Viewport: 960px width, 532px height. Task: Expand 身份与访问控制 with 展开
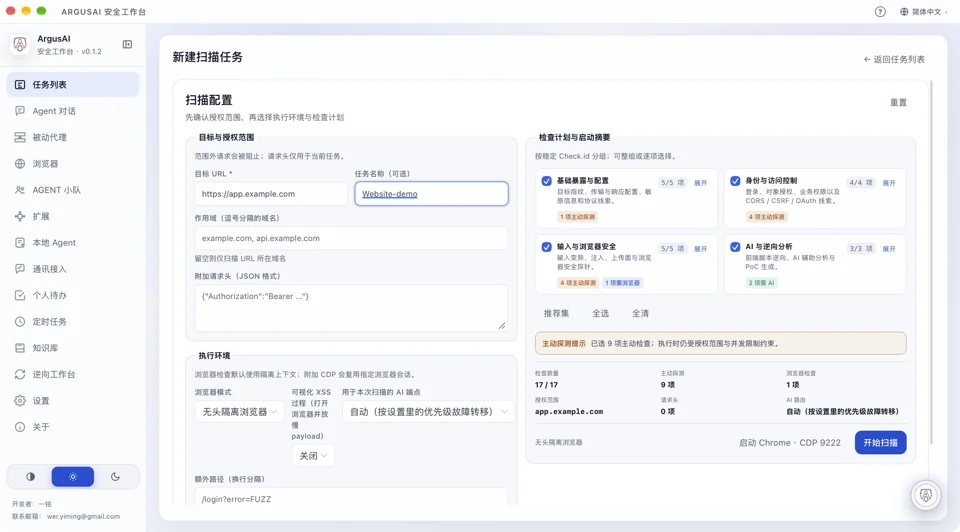pos(889,182)
